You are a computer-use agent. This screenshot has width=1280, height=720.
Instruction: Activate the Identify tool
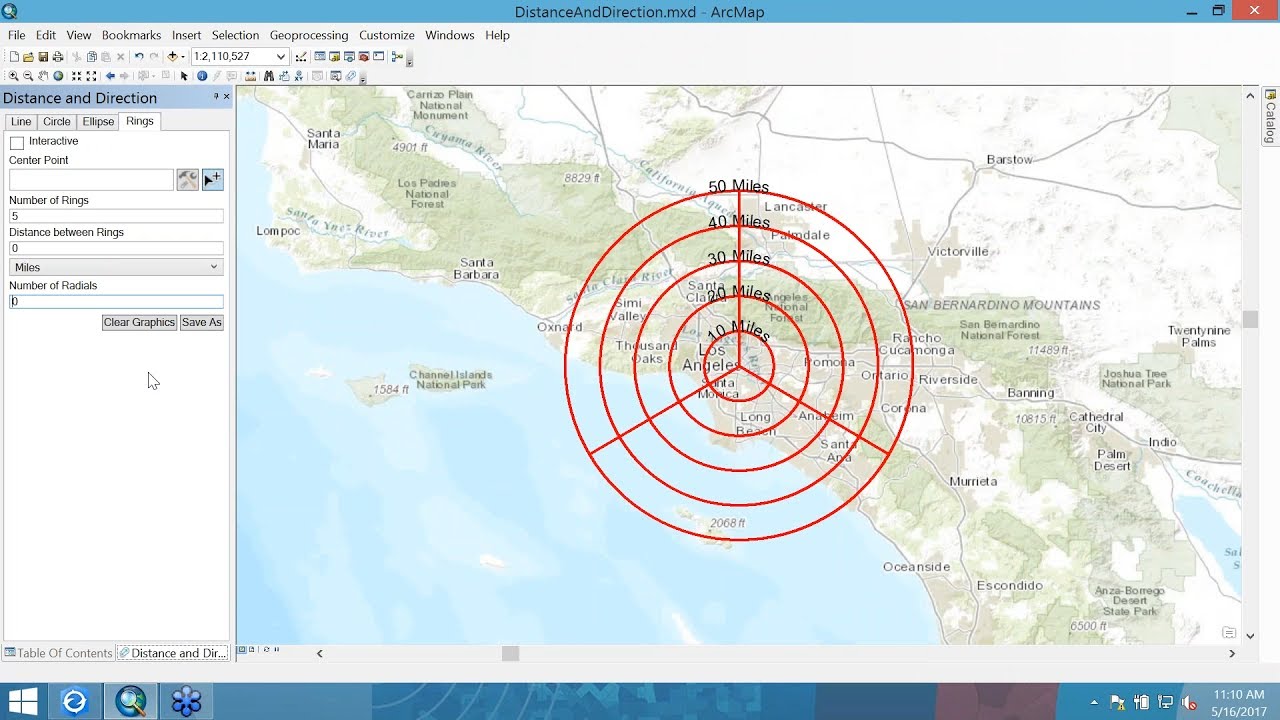tap(202, 76)
